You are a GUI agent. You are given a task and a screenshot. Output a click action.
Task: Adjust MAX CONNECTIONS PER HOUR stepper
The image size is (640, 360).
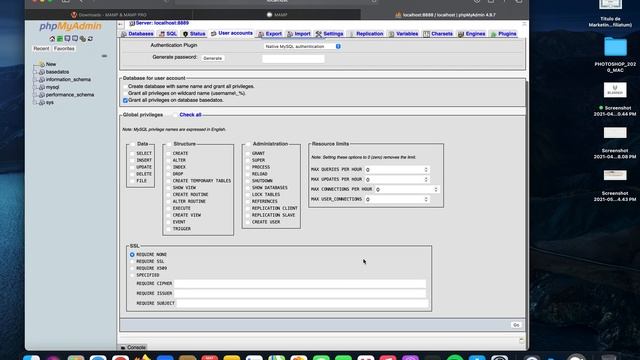[x=436, y=190]
